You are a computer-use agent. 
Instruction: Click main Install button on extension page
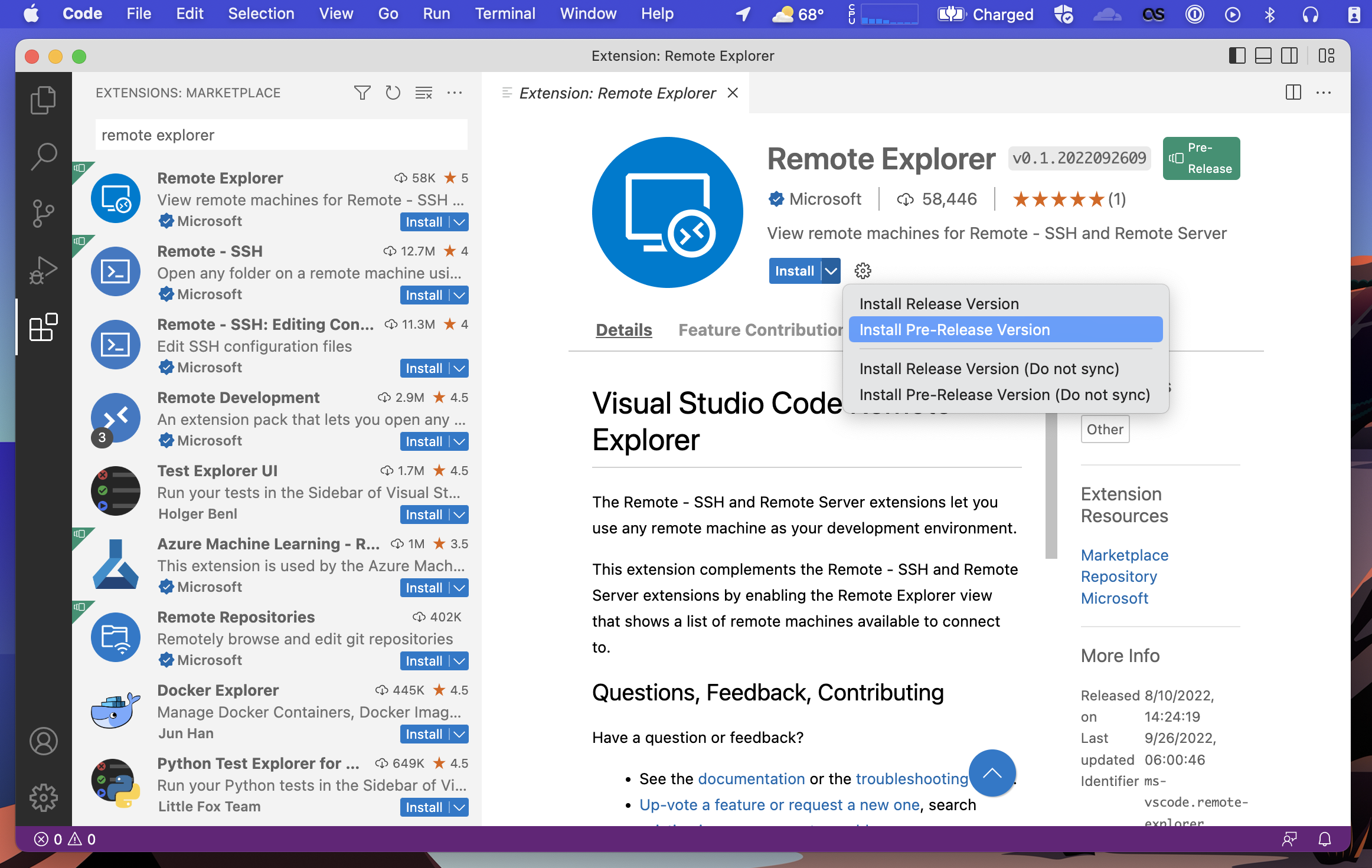(795, 271)
